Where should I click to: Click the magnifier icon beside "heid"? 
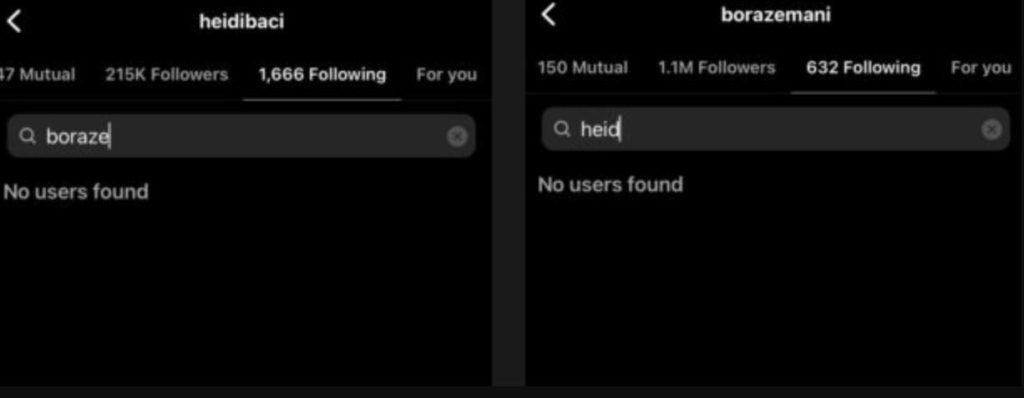[x=562, y=129]
